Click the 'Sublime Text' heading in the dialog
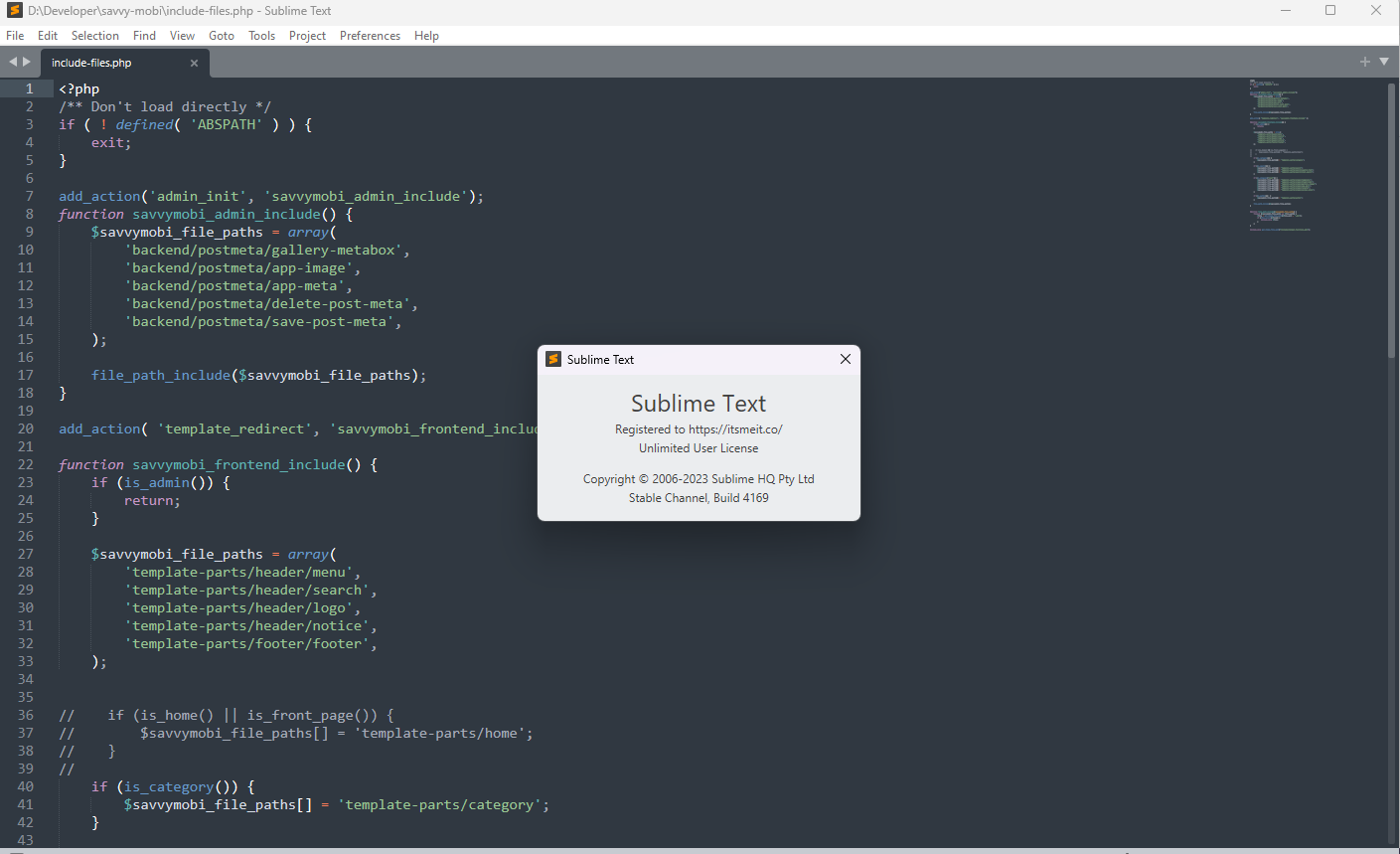The width and height of the screenshot is (1400, 854). click(699, 404)
